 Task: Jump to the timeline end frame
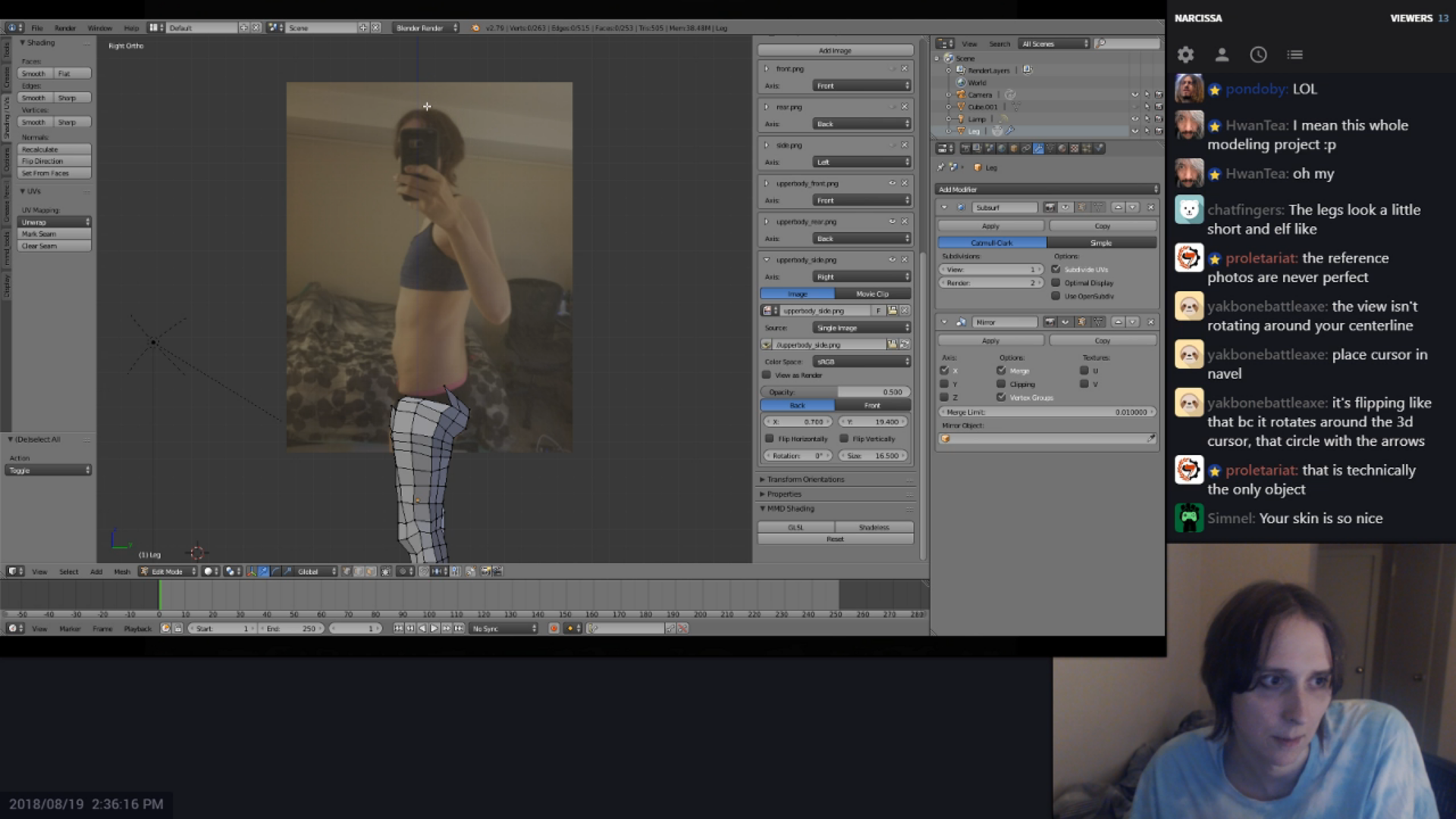459,628
